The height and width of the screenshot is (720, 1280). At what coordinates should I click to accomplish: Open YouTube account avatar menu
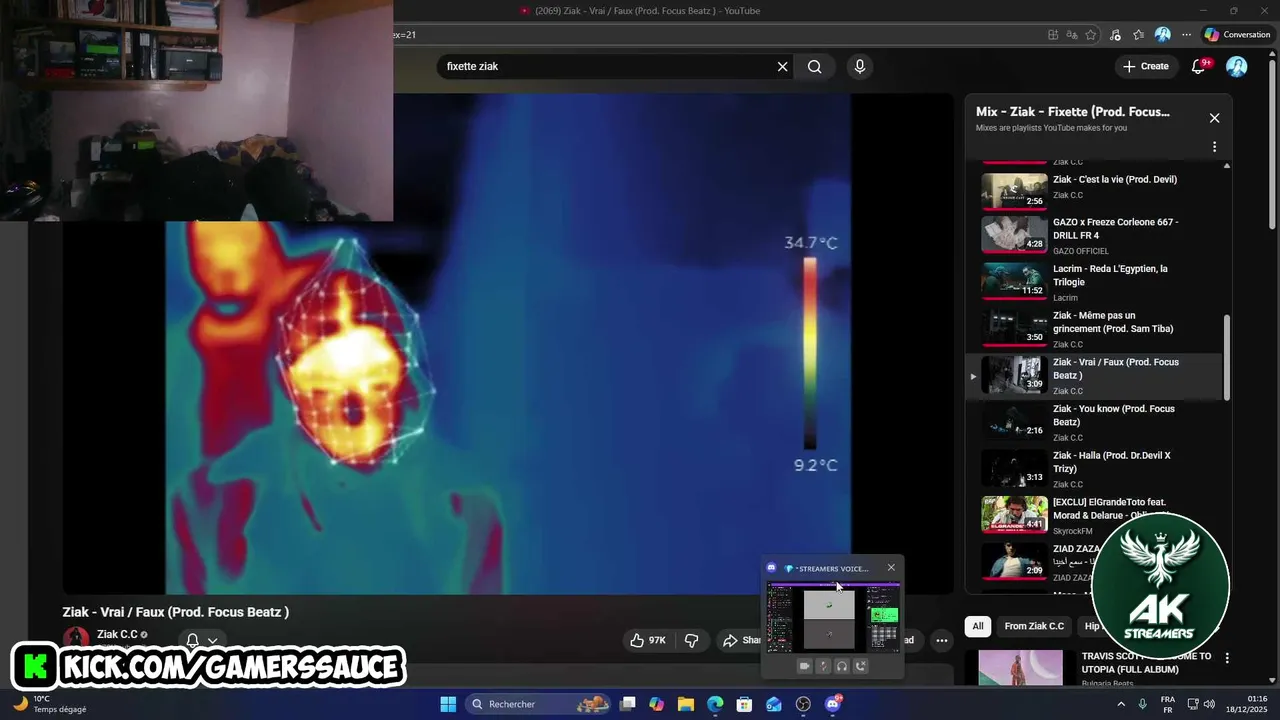click(x=1237, y=66)
